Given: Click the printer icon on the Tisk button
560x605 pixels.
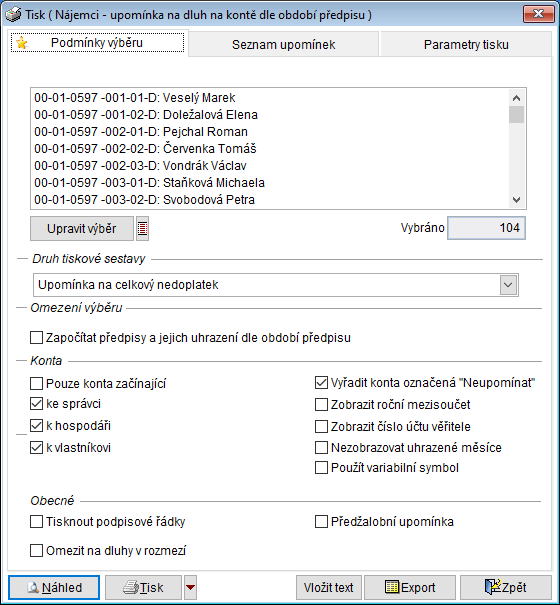Looking at the screenshot, I should click(x=130, y=587).
